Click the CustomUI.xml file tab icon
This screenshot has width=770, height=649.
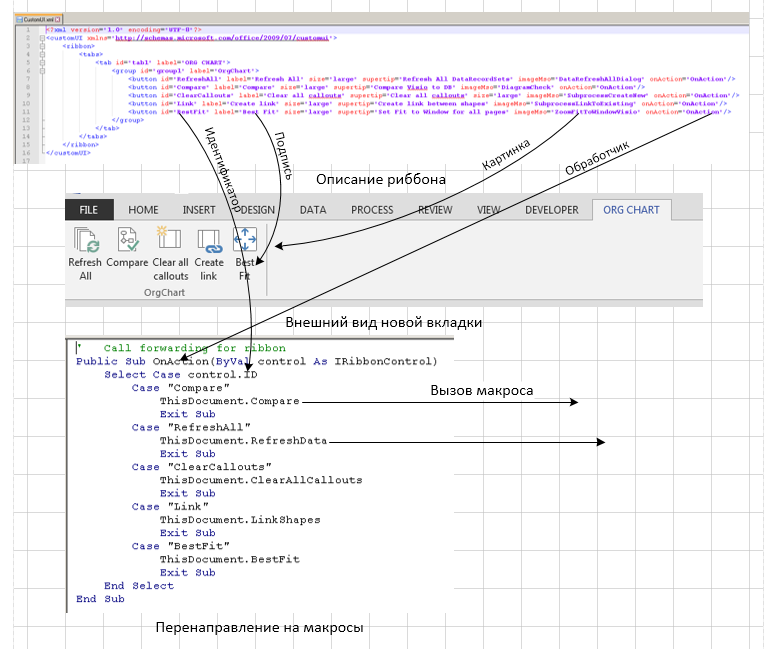coord(20,20)
